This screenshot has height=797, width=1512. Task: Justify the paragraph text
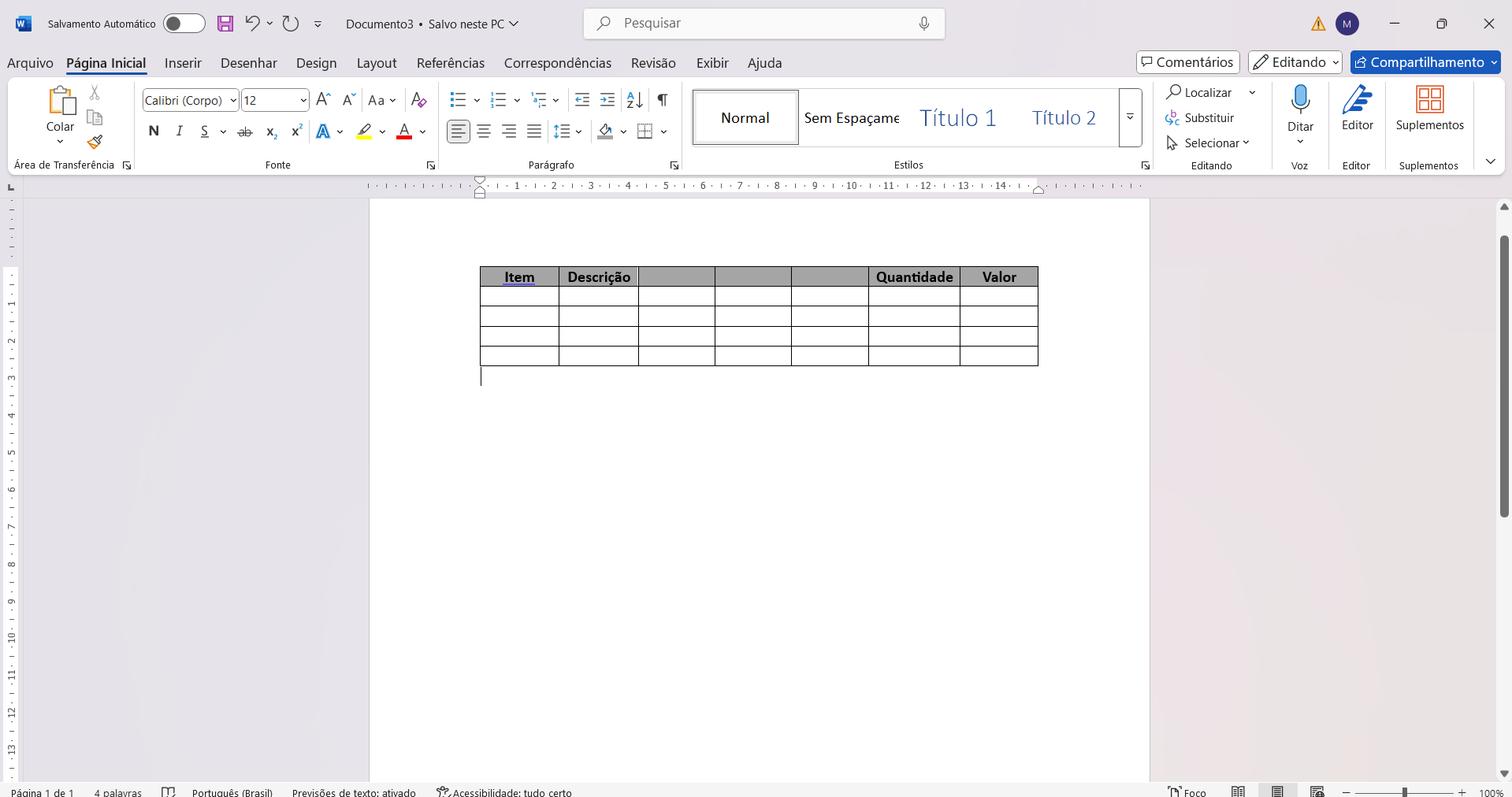534,132
